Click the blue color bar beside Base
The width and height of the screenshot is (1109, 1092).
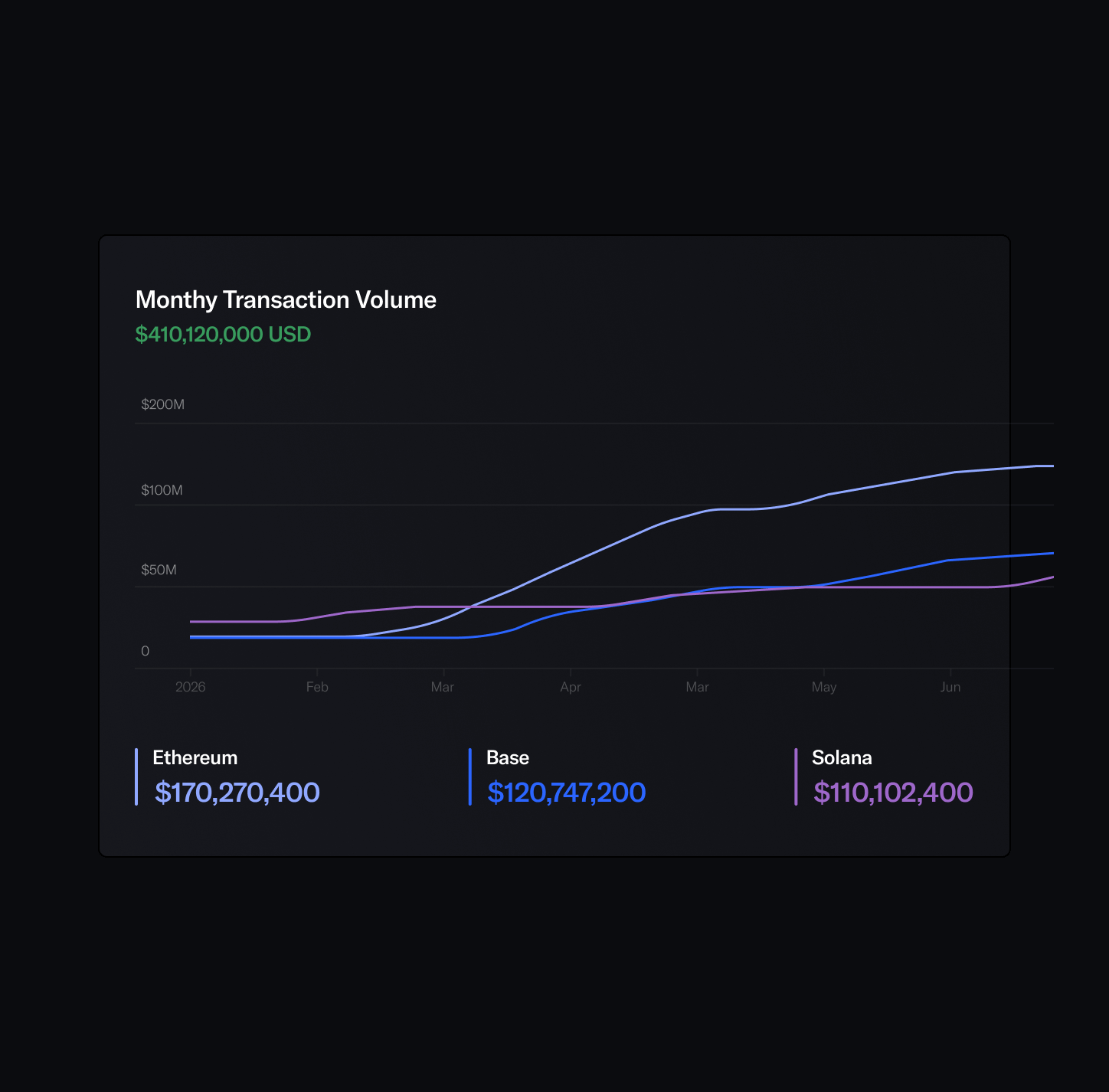470,776
